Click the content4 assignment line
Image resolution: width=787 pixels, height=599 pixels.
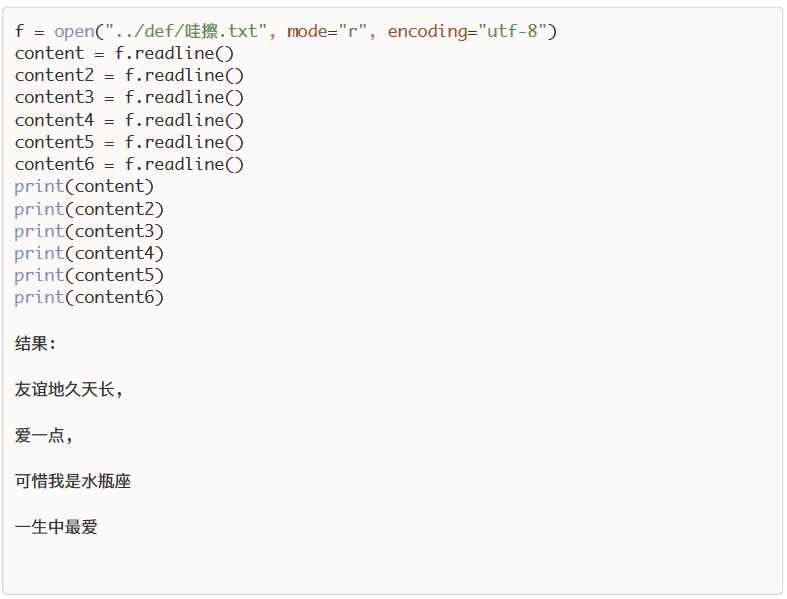(x=129, y=120)
